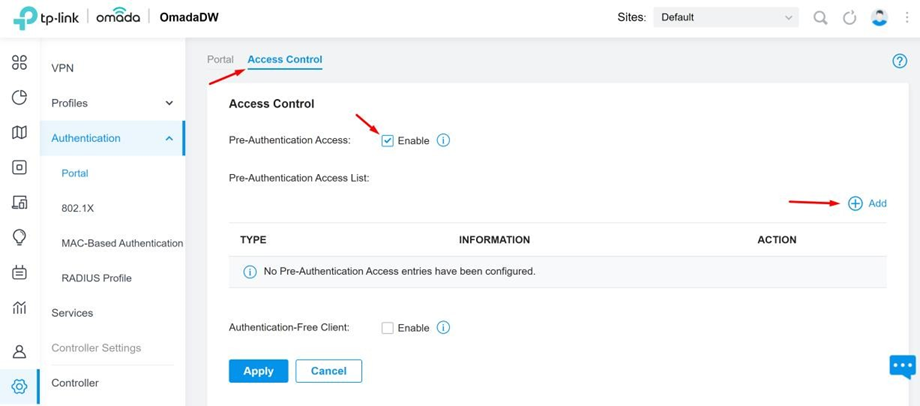
Task: Open the chat support bubble icon
Action: 902,367
